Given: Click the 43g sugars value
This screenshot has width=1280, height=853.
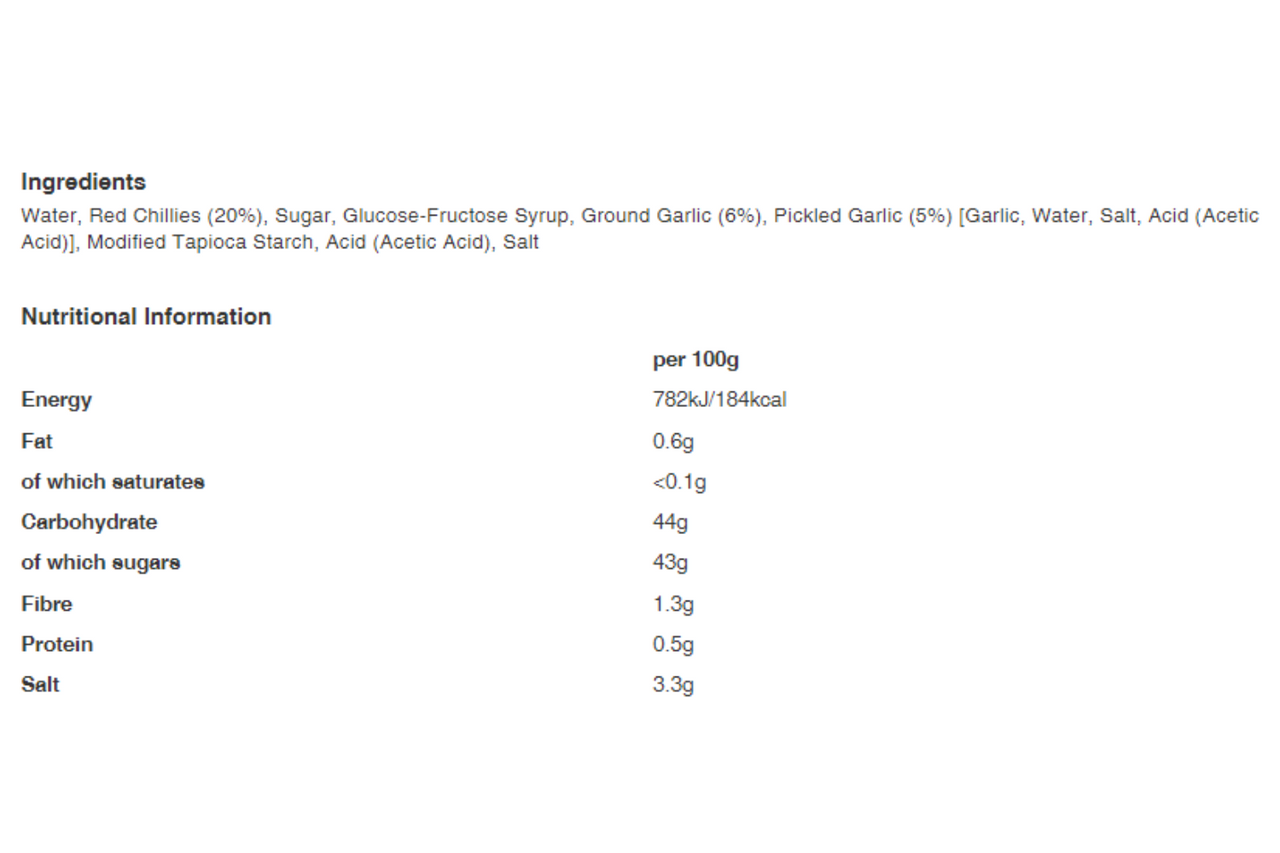Looking at the screenshot, I should [670, 563].
